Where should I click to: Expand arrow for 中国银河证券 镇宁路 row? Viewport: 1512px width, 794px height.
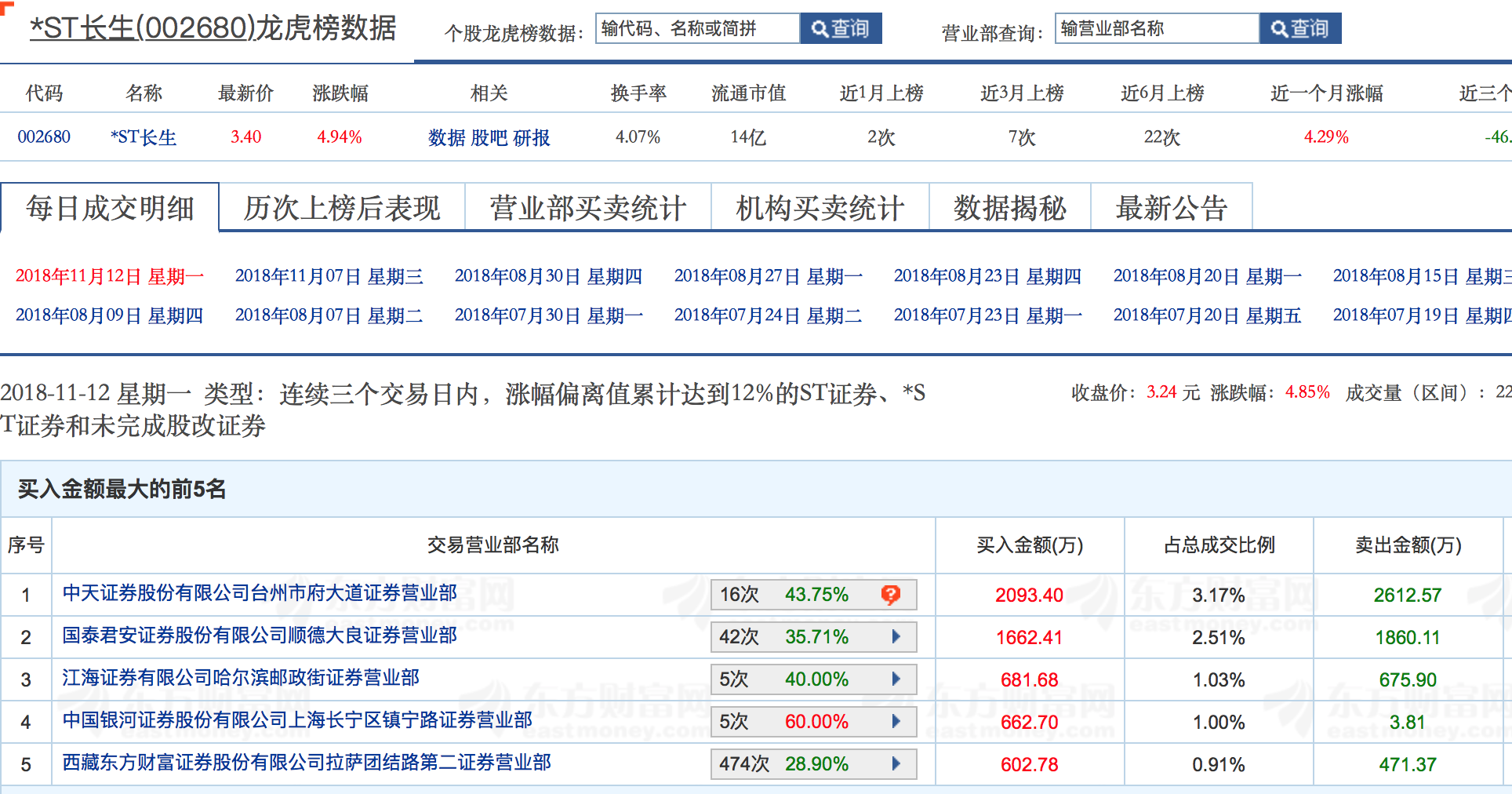tap(896, 722)
